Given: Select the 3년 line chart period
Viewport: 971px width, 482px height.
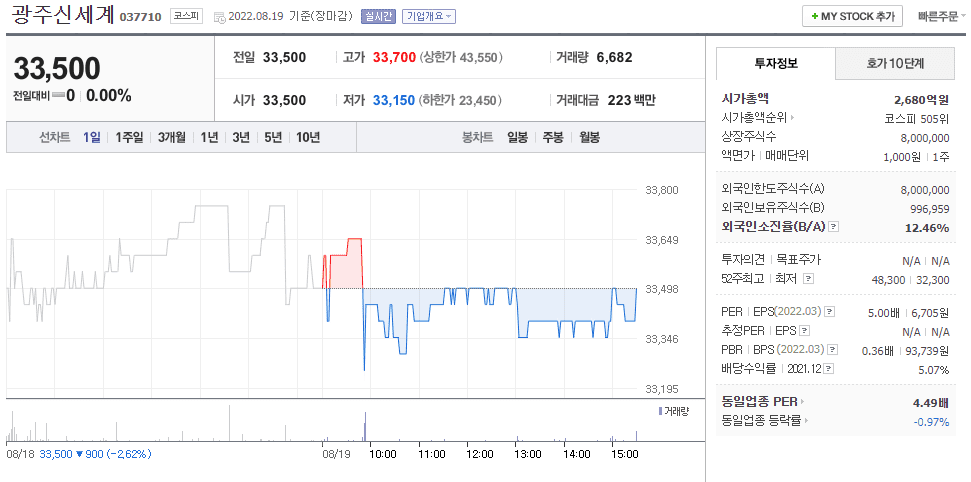Looking at the screenshot, I should (x=241, y=138).
